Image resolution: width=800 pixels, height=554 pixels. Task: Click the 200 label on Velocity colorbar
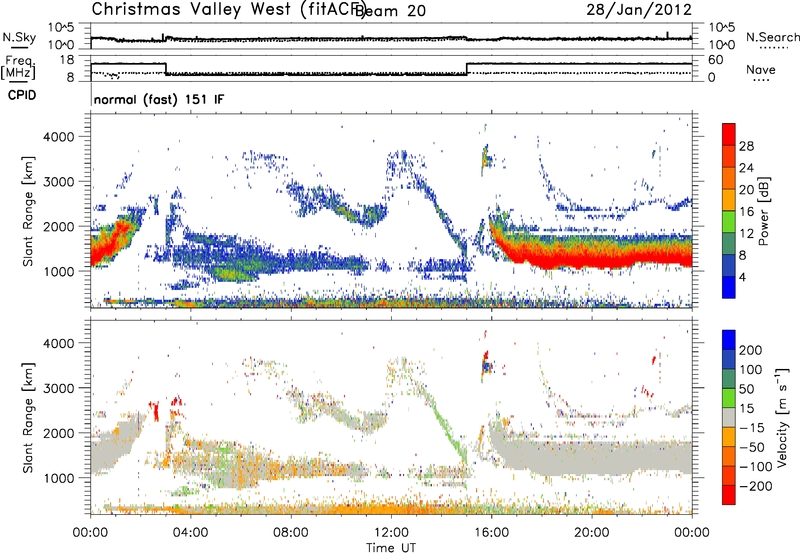[x=751, y=350]
